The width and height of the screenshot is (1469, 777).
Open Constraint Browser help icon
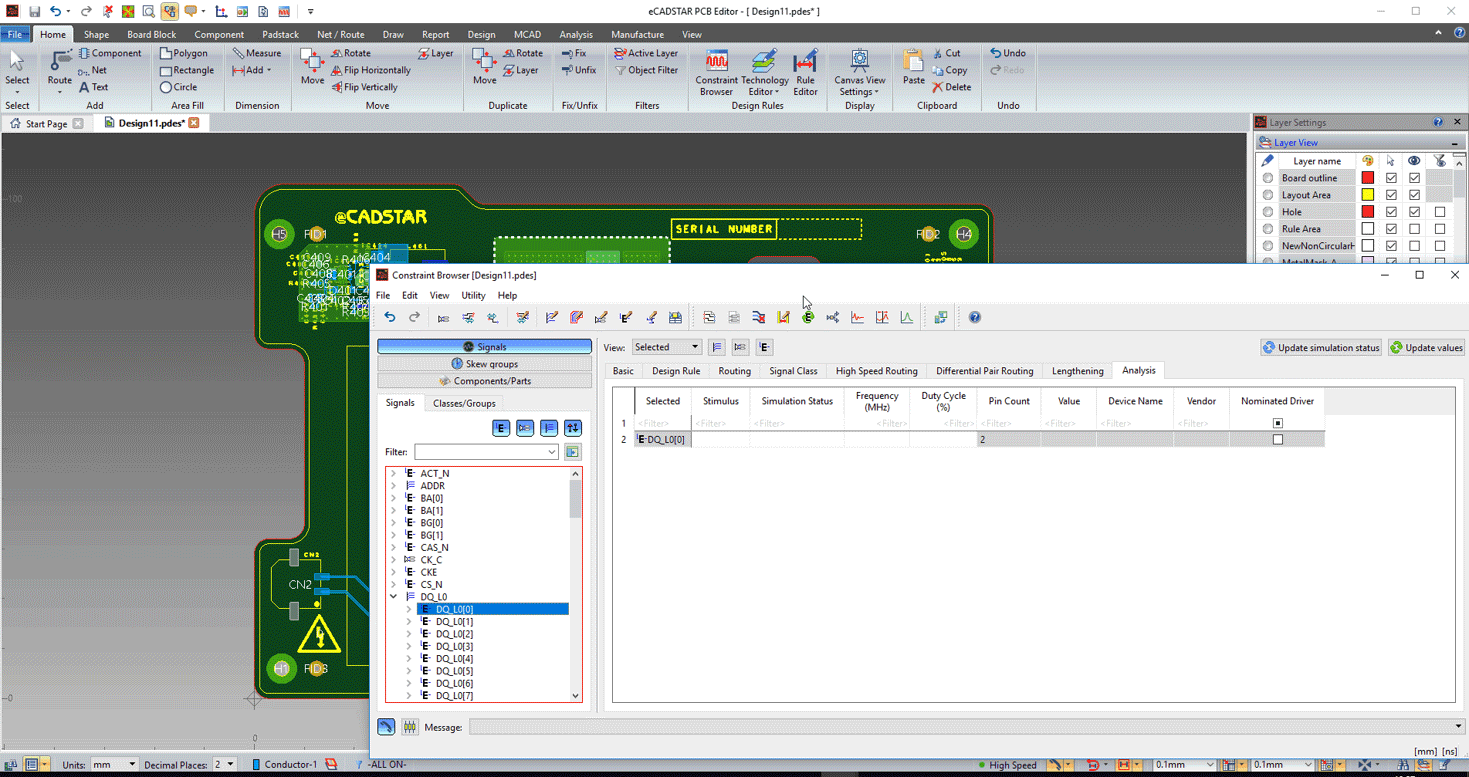click(975, 318)
